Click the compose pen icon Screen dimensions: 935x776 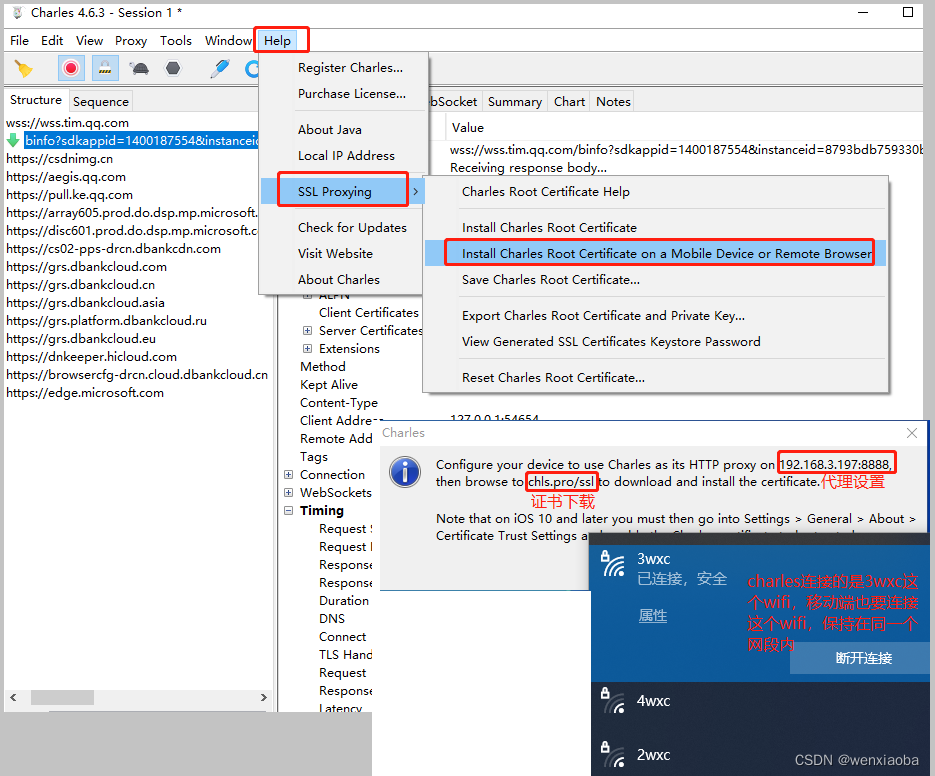click(x=219, y=68)
